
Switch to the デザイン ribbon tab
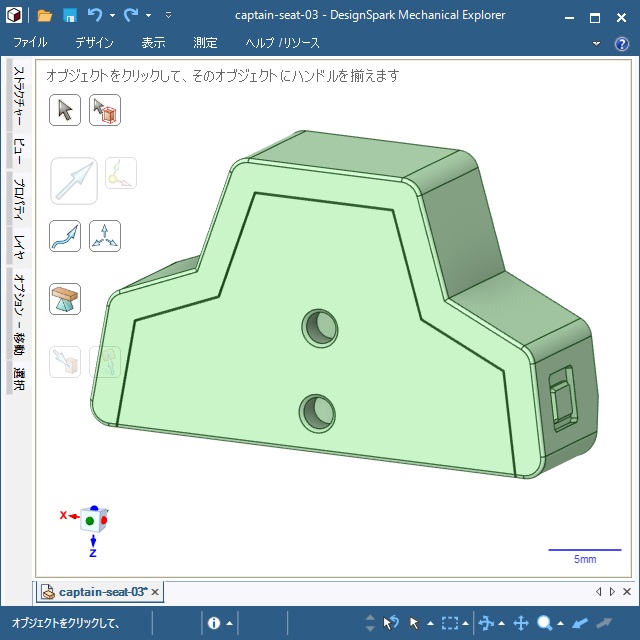click(94, 42)
